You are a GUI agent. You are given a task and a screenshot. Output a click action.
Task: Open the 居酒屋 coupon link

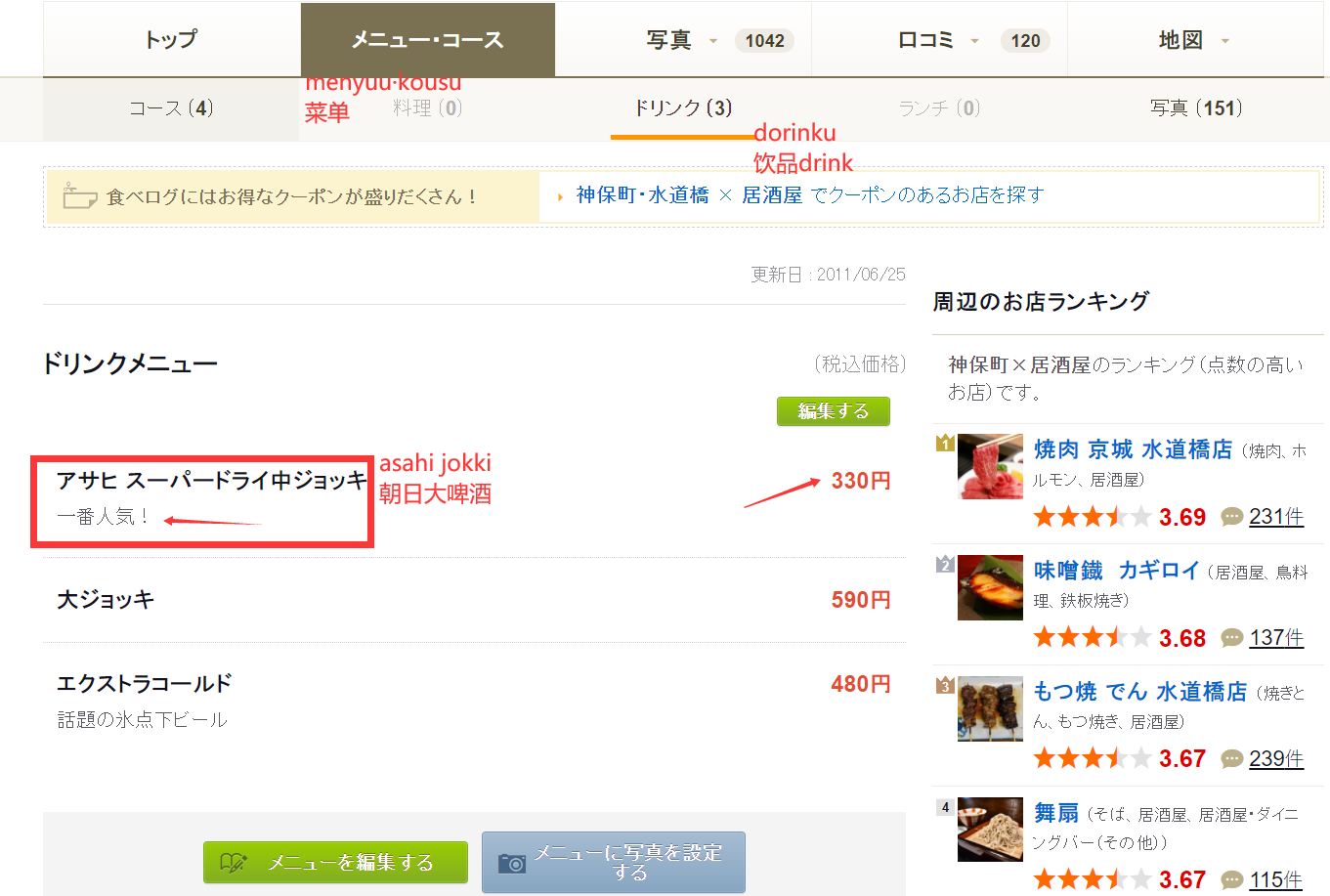click(772, 195)
